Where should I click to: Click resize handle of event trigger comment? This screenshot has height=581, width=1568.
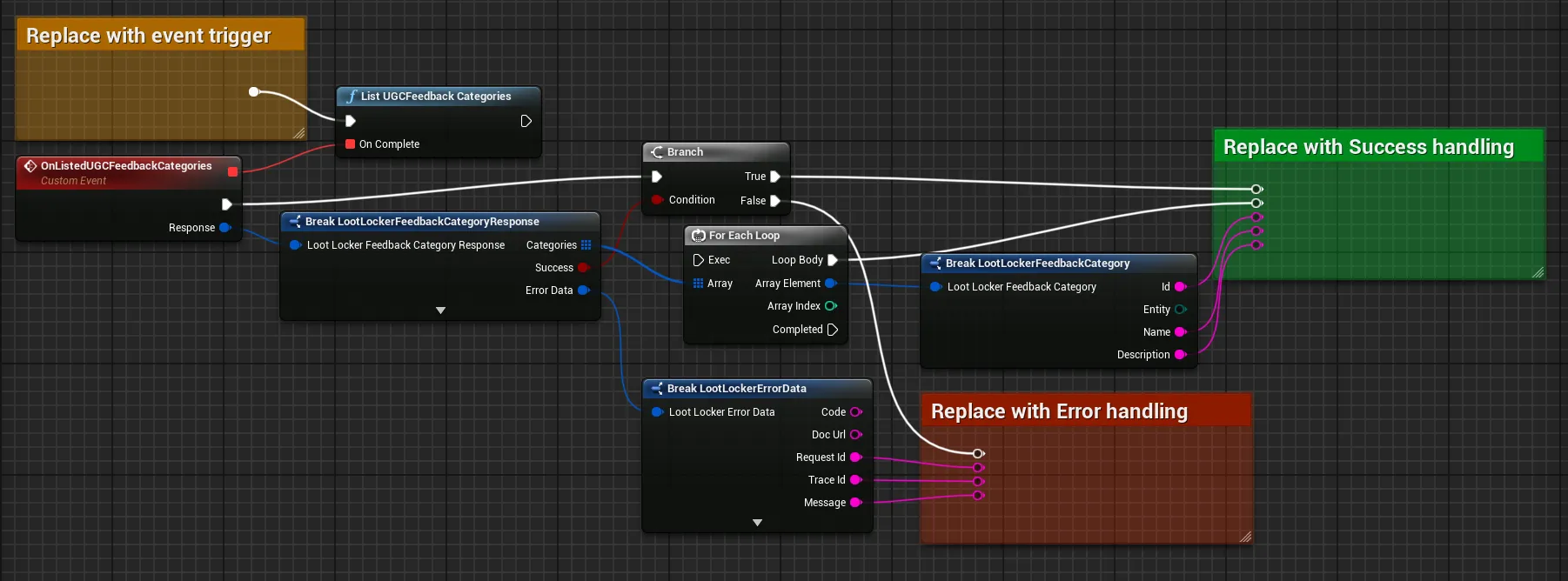298,133
